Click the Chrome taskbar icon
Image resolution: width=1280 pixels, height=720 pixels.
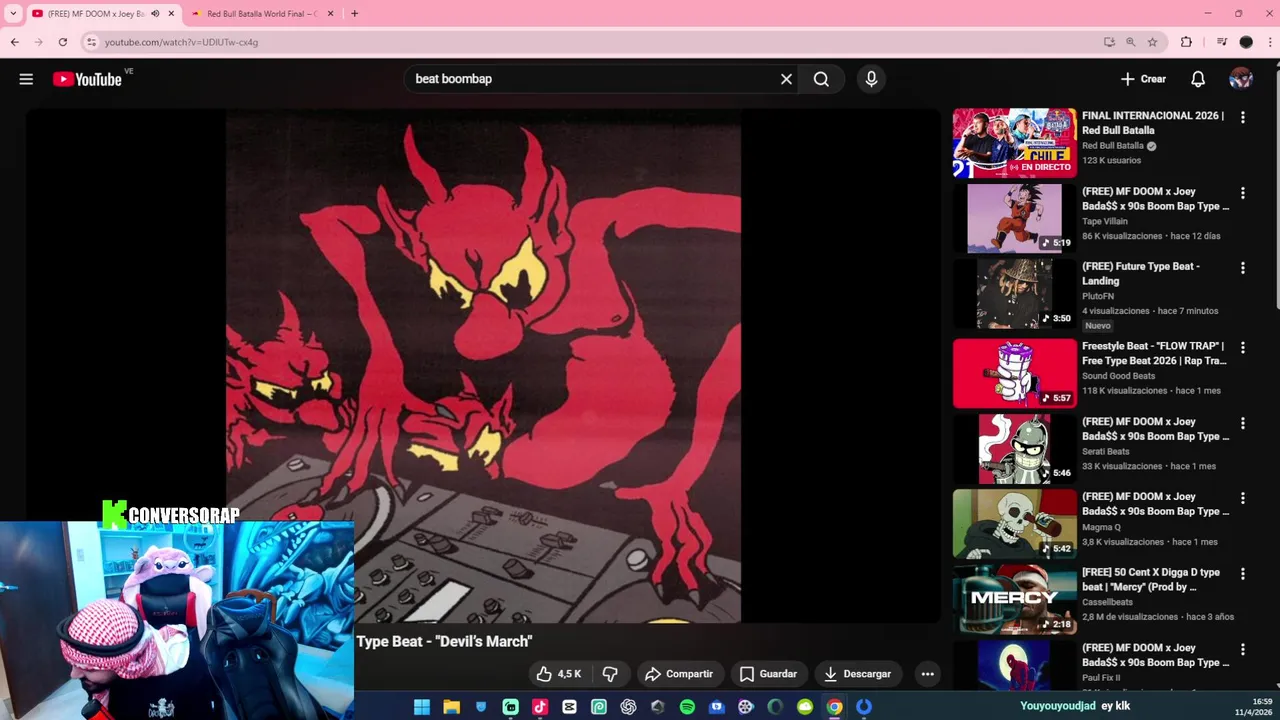834,707
